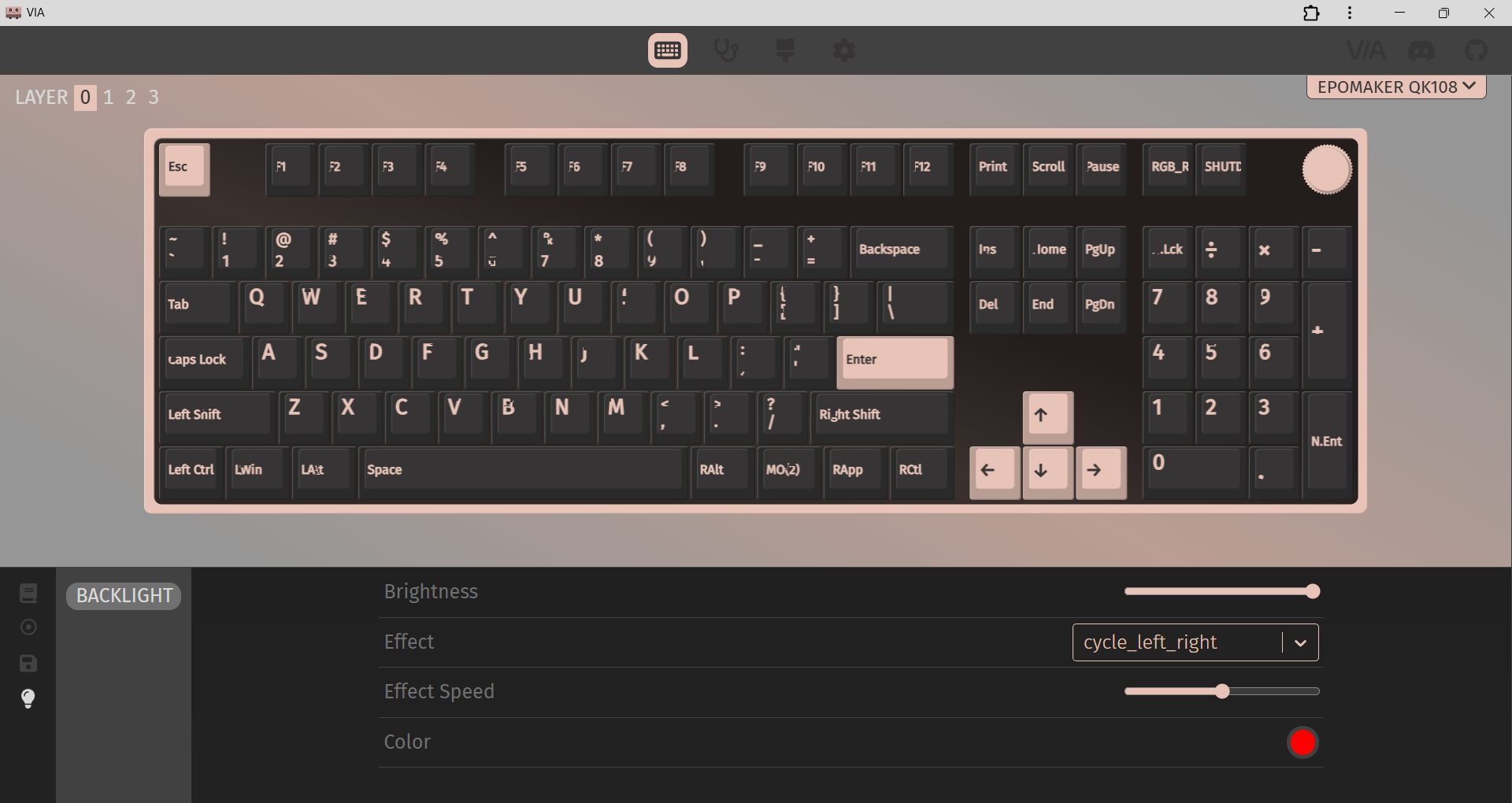Open the Key Tester stethoscope icon
This screenshot has width=1512, height=803.
[x=725, y=50]
